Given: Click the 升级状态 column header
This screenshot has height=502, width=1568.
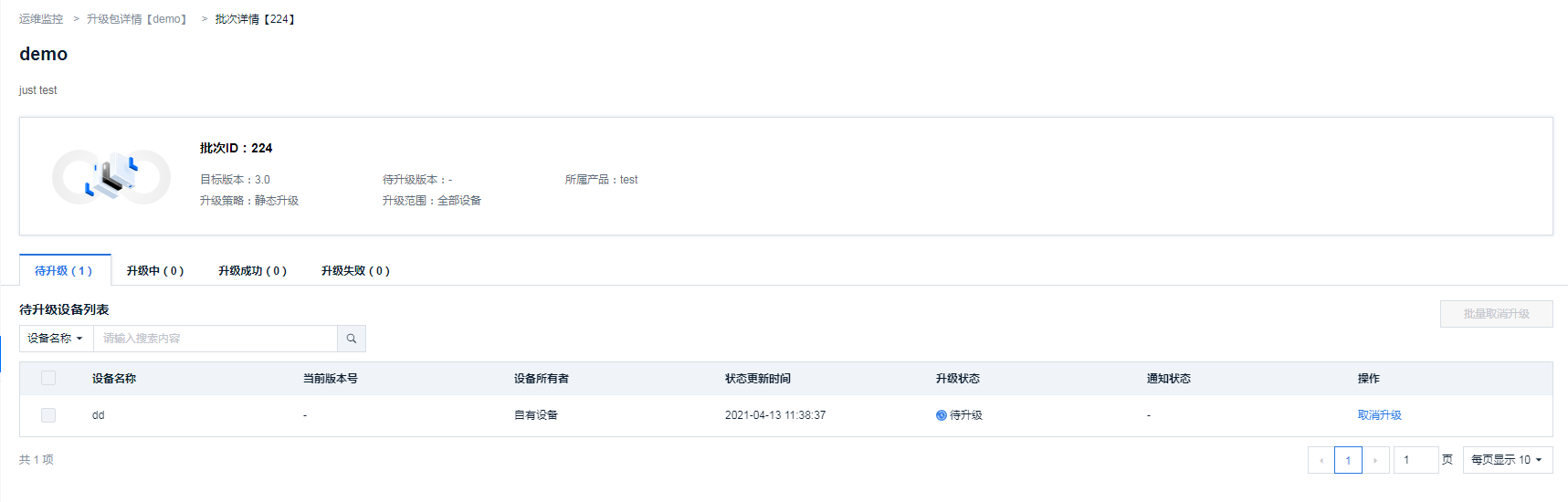Looking at the screenshot, I should 958,379.
